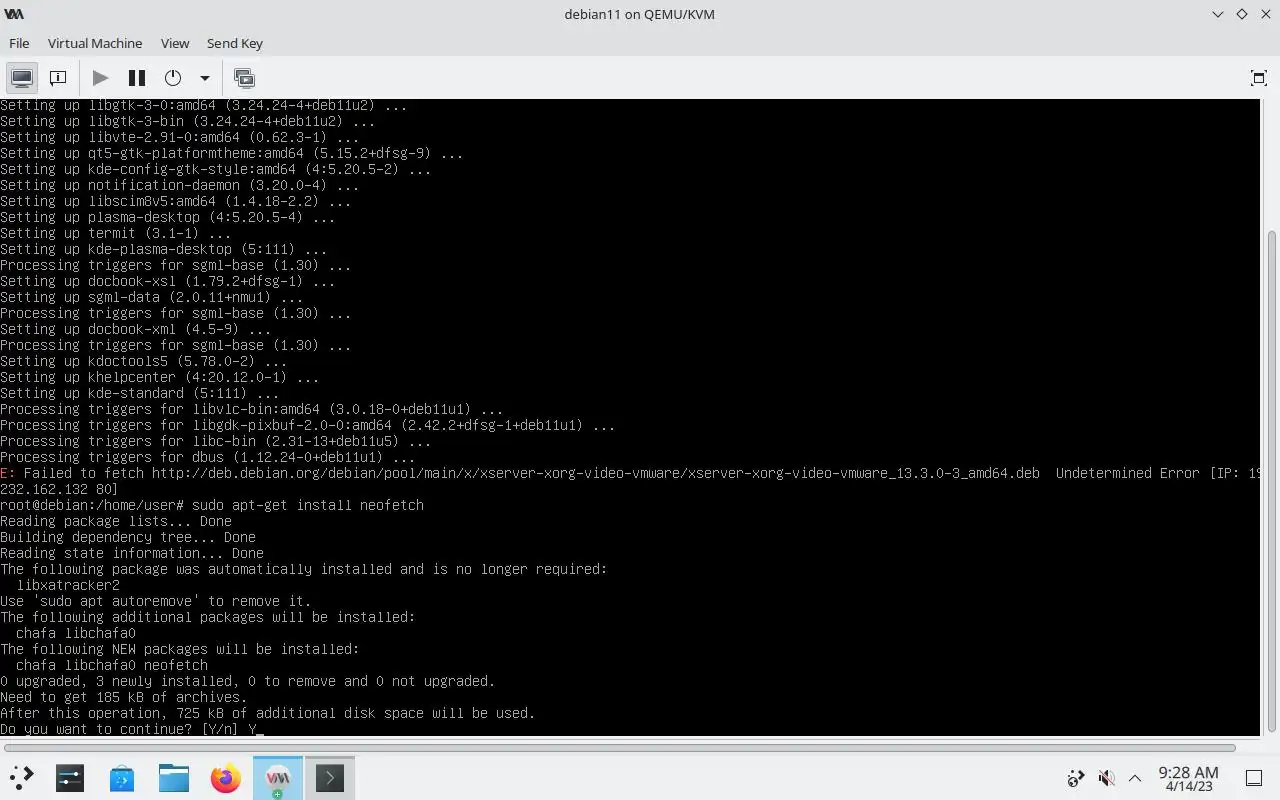
Task: Click the 'Use sudo apt autoremove' line
Action: 156,601
